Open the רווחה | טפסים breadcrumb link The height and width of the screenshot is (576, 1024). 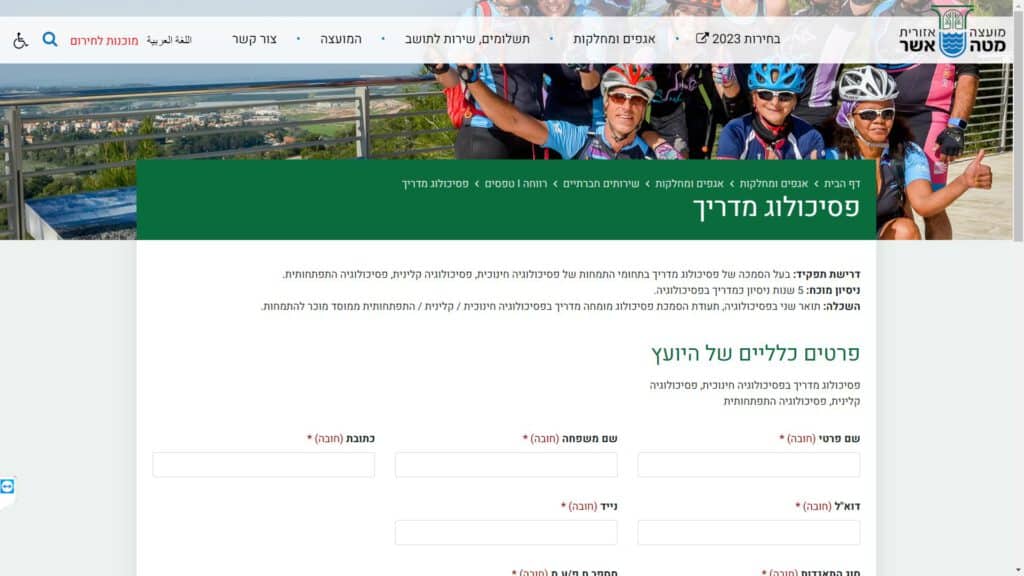click(x=516, y=184)
